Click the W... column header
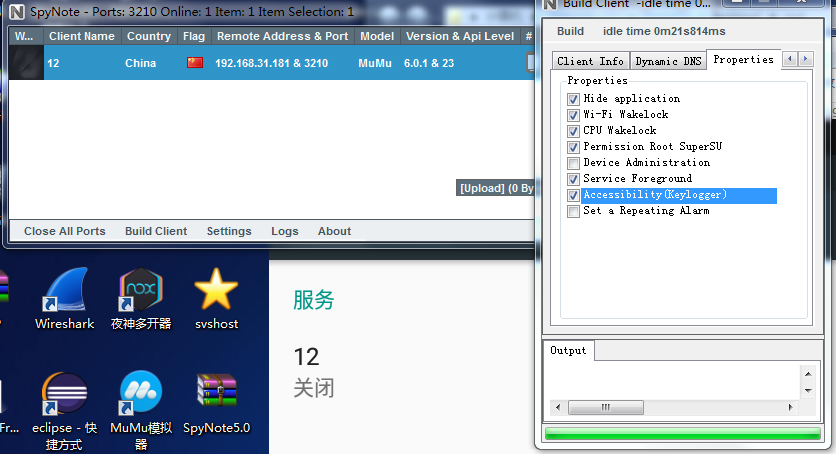The height and width of the screenshot is (454, 836). coord(24,36)
